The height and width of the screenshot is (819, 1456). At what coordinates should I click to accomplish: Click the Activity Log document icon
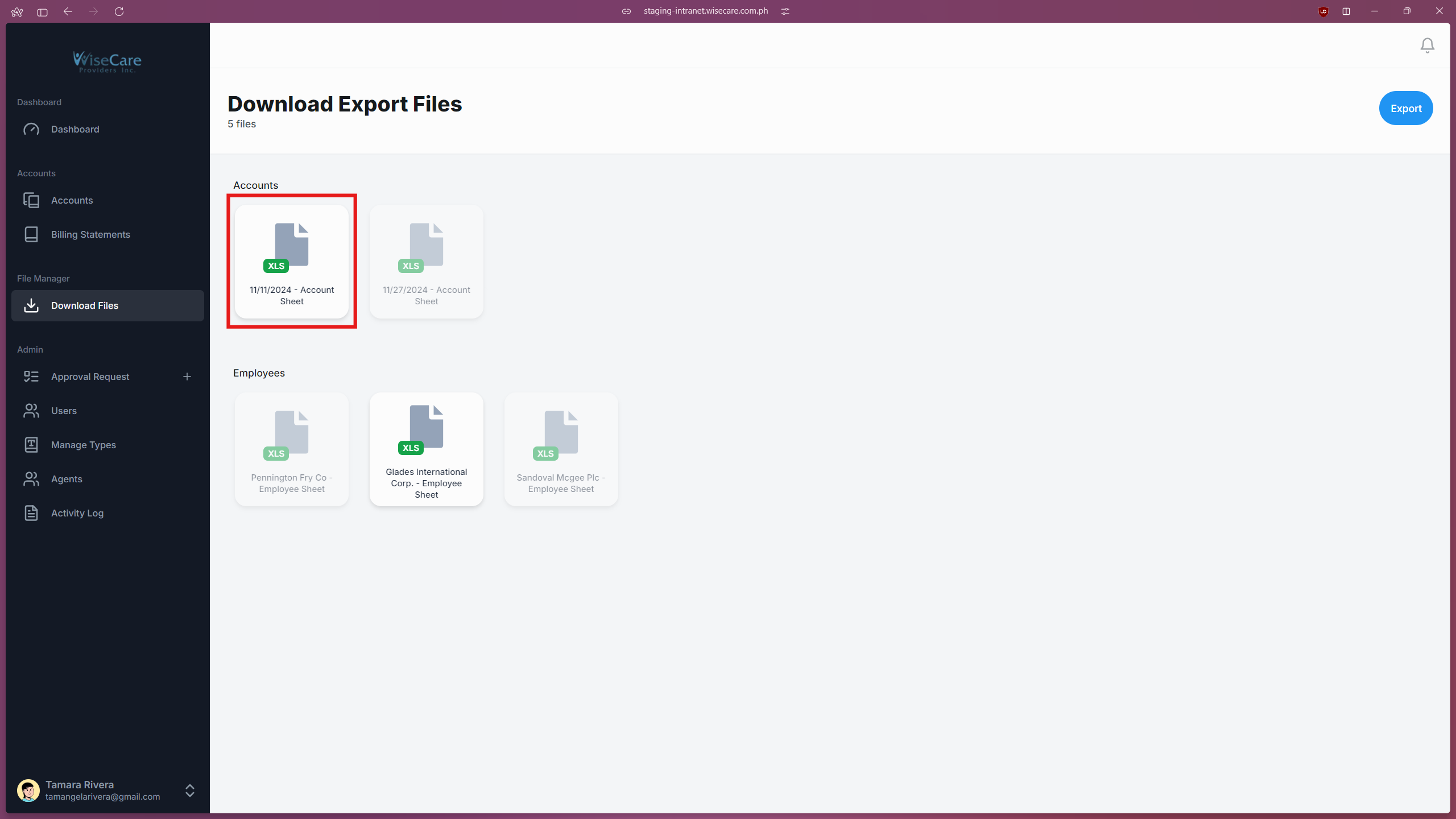pos(31,513)
